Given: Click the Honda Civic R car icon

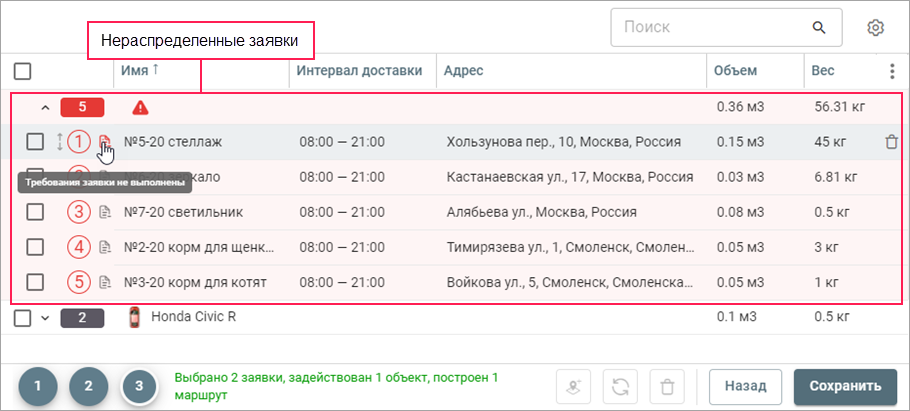Looking at the screenshot, I should click(135, 318).
